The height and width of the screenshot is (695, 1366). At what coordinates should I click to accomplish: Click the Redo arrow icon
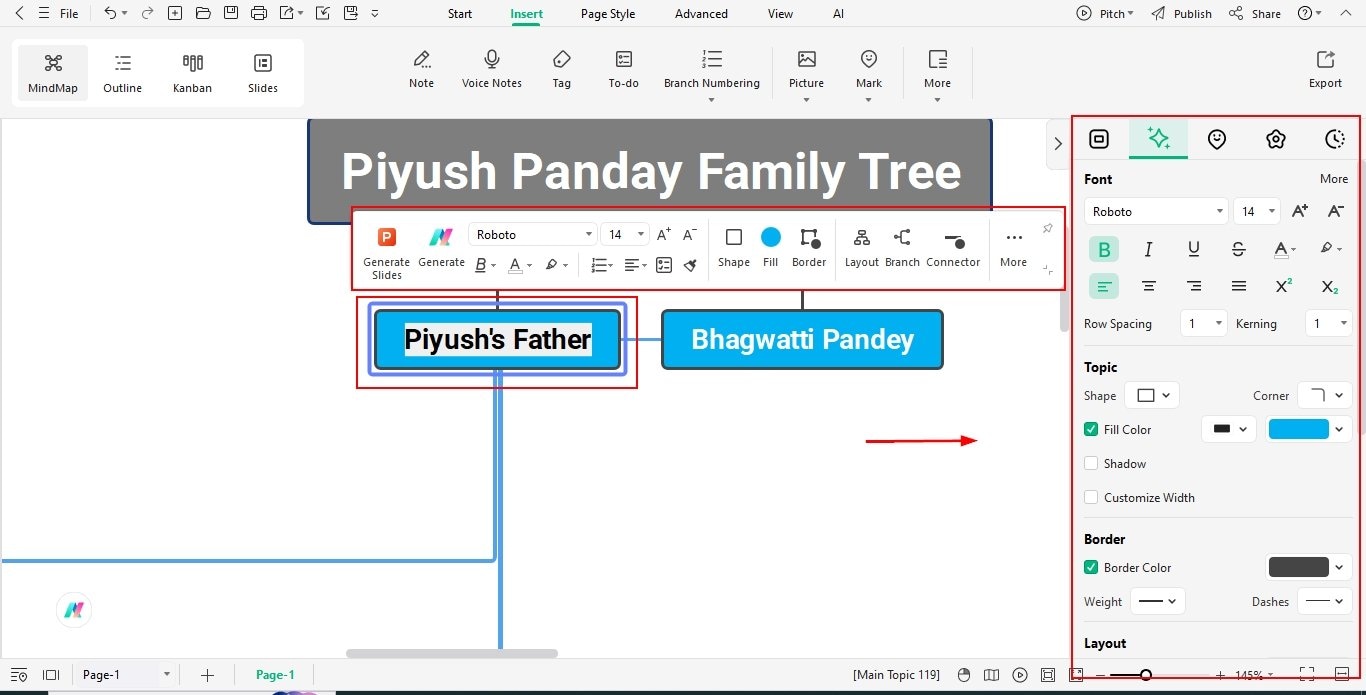147,13
